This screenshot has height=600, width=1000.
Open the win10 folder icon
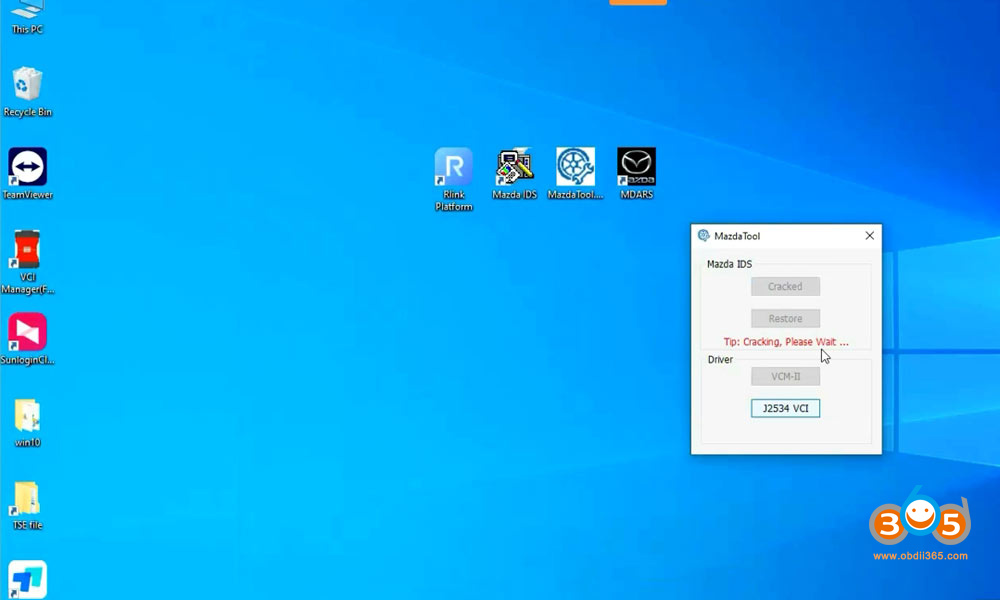(x=27, y=423)
